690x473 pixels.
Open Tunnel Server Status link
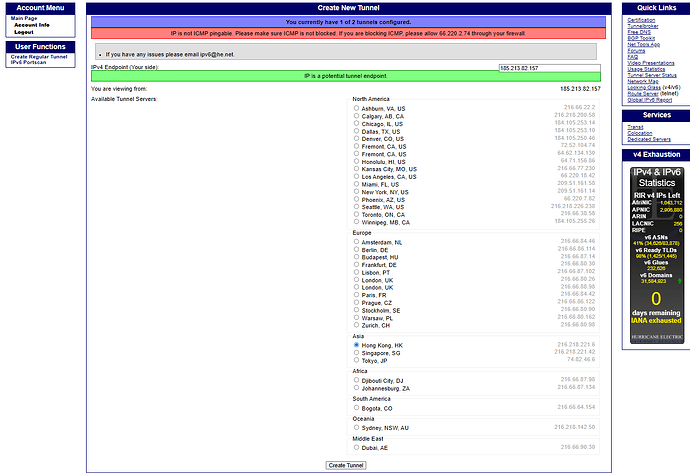tap(652, 75)
